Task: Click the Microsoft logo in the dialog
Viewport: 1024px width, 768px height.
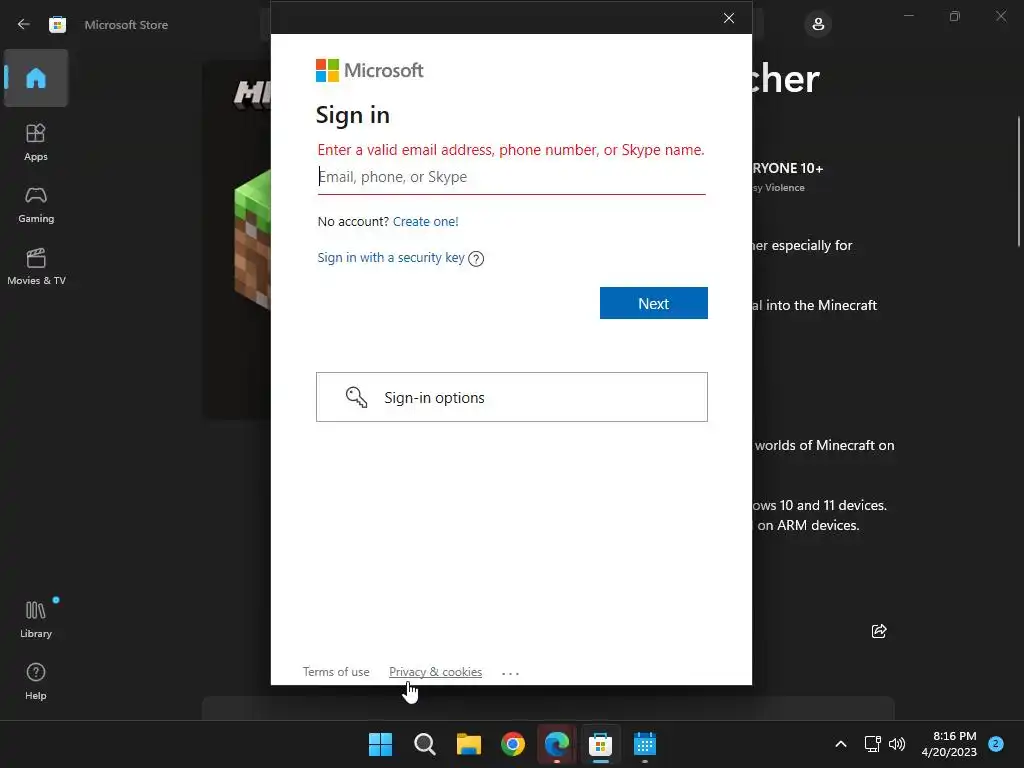Action: point(370,71)
